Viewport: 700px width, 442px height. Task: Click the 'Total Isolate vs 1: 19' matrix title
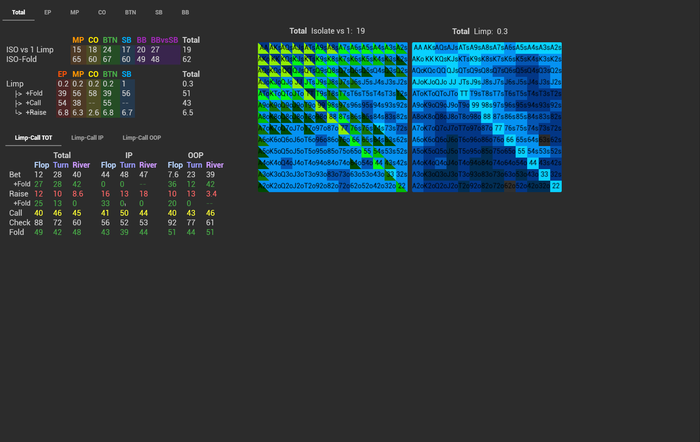[327, 31]
